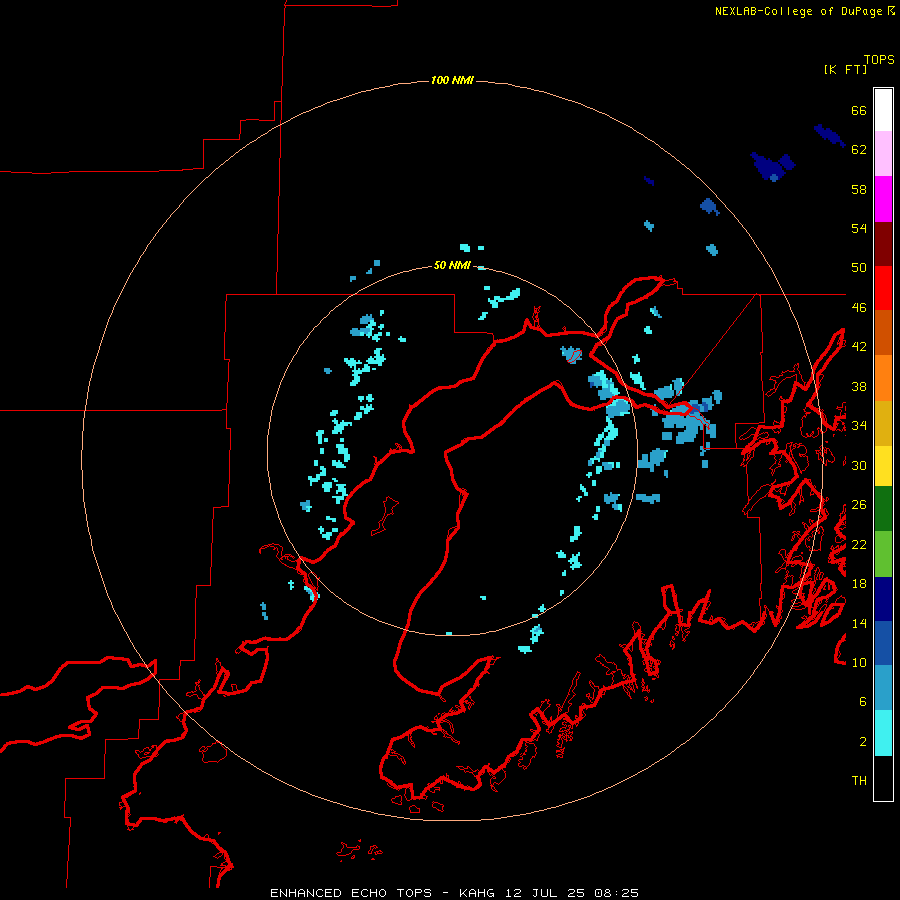Pick the steel blue swatch beside 6
Screen dimensions: 900x900
click(x=883, y=688)
